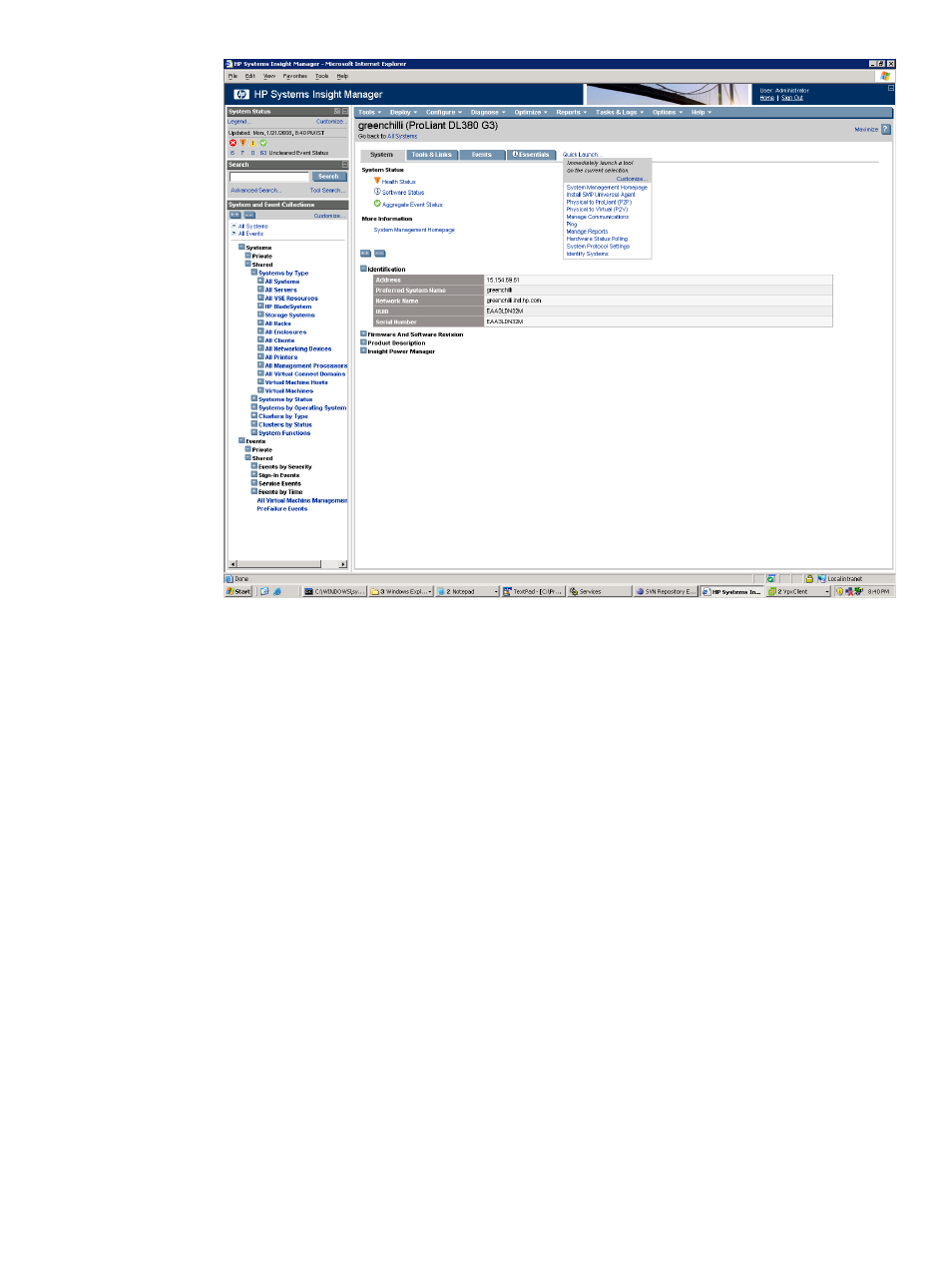Focus the search text field

tap(269, 177)
